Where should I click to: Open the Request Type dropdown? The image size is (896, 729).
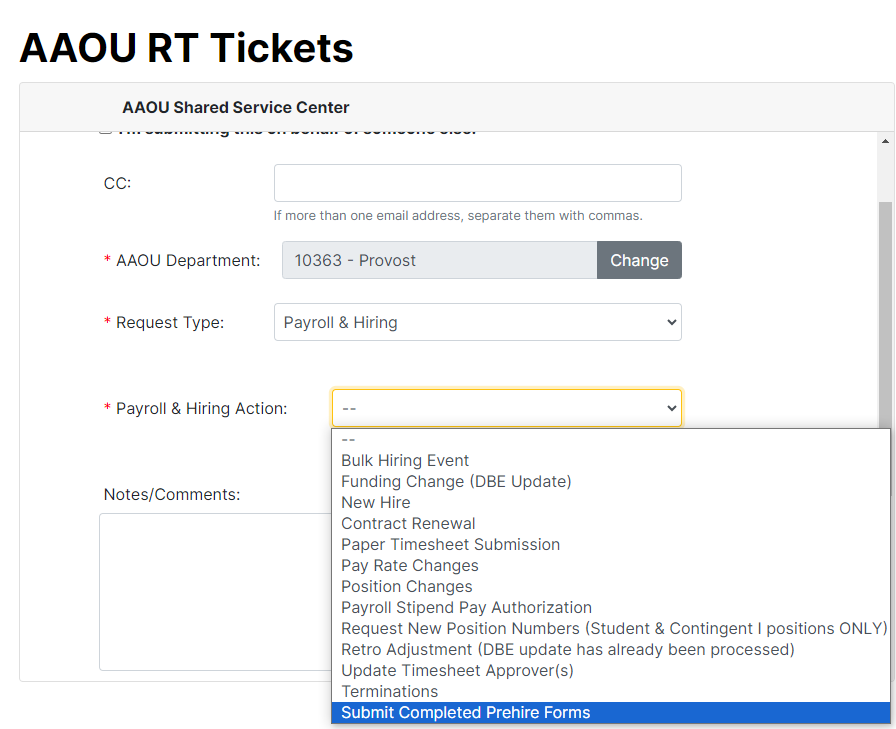477,322
